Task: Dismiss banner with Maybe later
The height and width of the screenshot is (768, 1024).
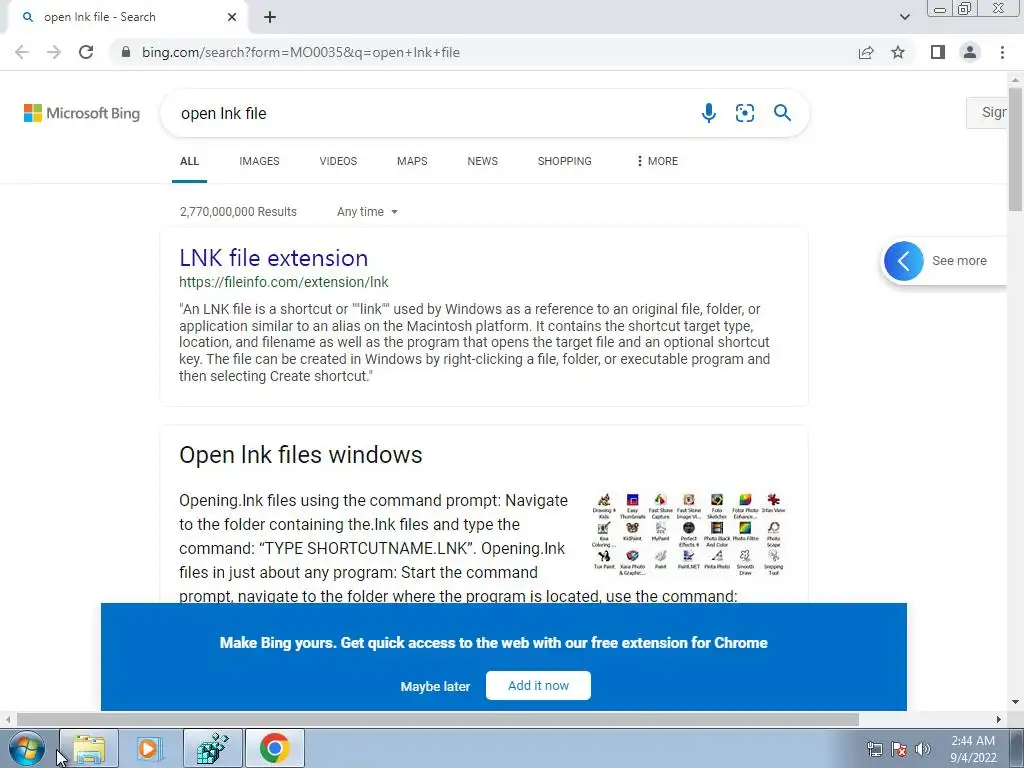Action: pos(435,686)
